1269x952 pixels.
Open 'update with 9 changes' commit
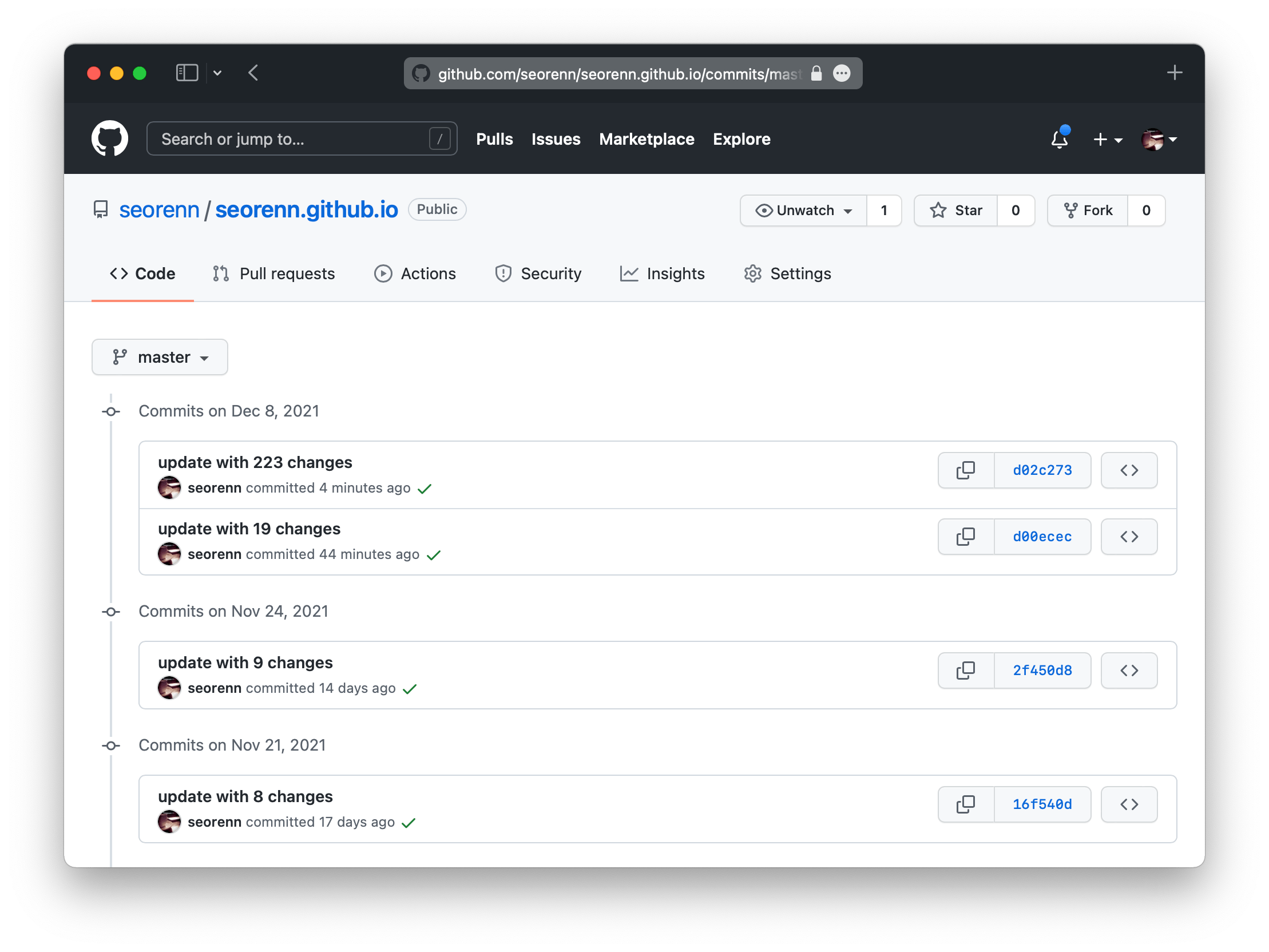point(245,663)
